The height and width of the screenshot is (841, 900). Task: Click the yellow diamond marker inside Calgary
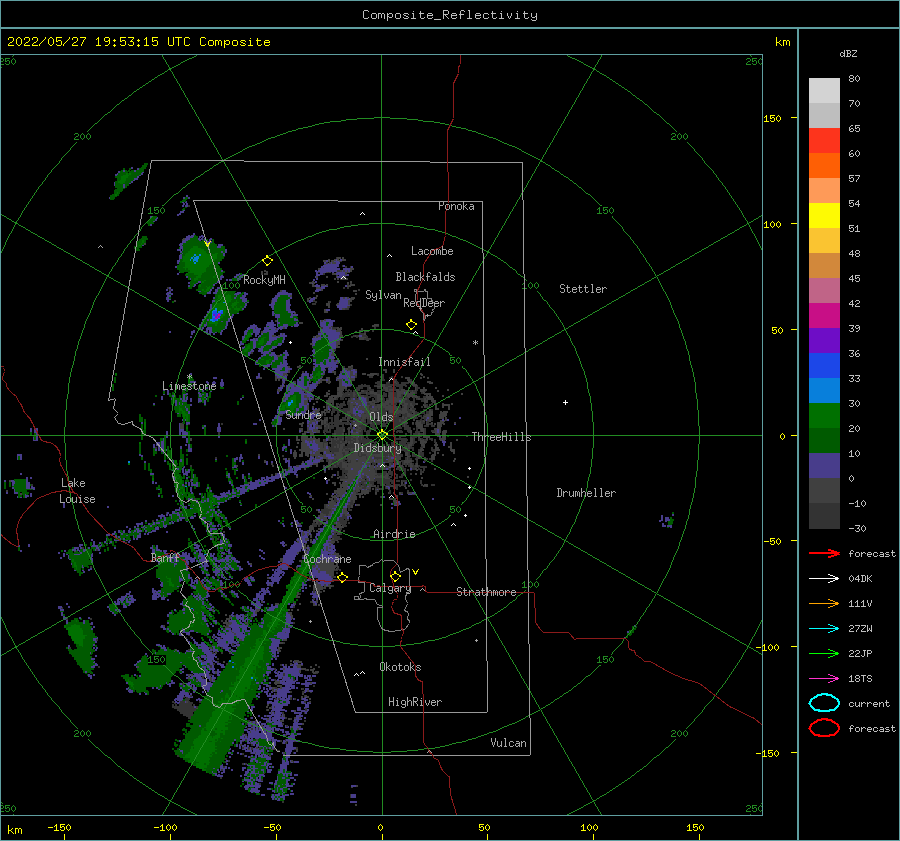[395, 576]
